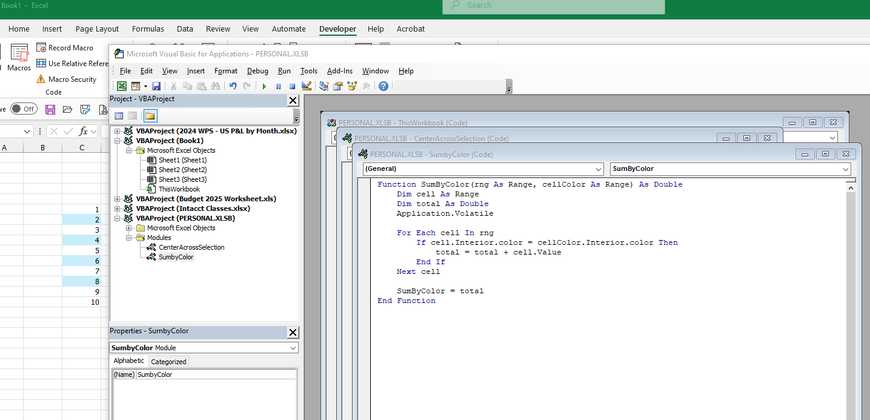The image size is (870, 420).
Task: Toggle Use Relative References in Excel ribbon
Action: pos(72,63)
